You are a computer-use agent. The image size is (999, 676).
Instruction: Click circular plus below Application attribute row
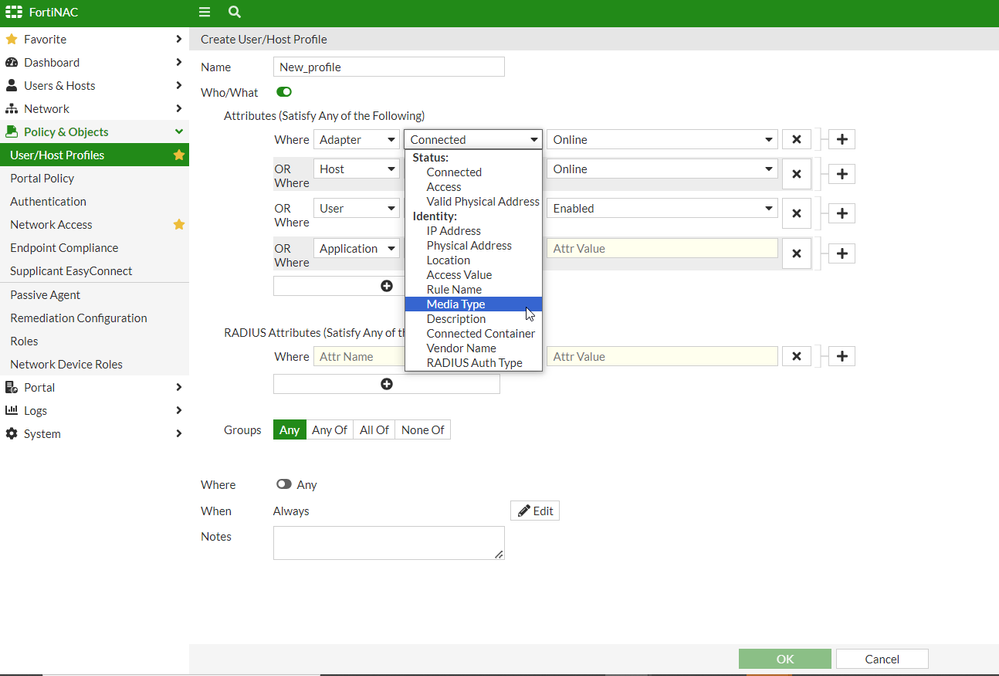click(x=387, y=286)
